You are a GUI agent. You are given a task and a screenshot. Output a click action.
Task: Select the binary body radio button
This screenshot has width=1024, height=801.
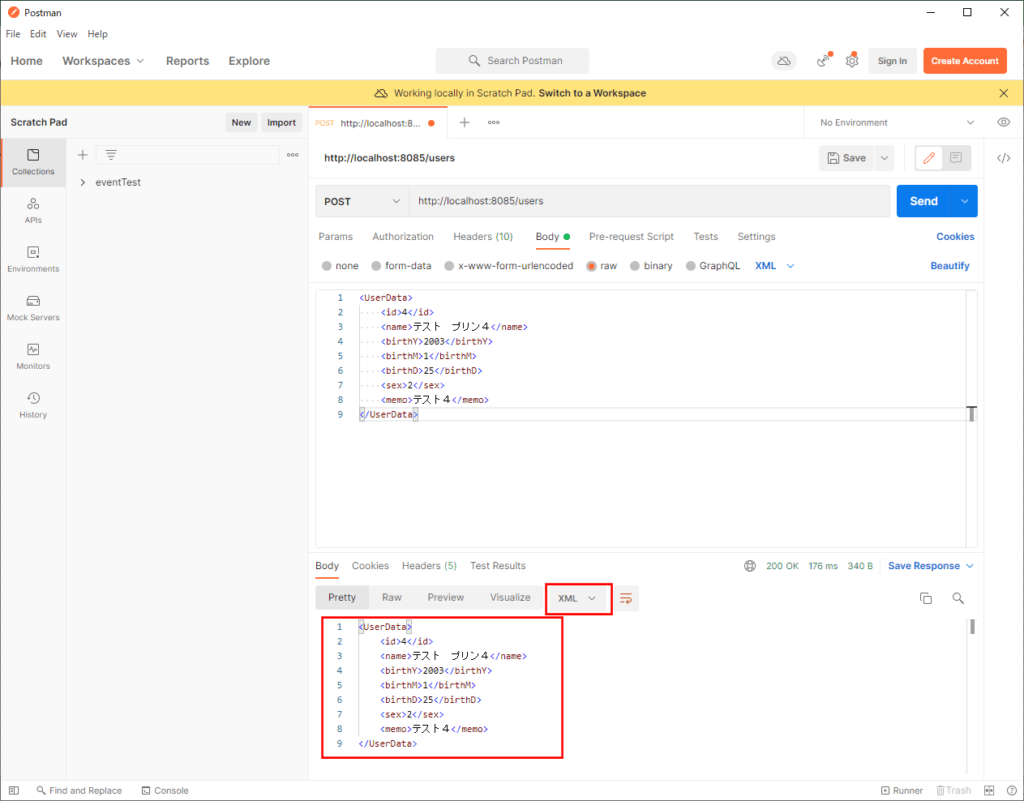[635, 266]
